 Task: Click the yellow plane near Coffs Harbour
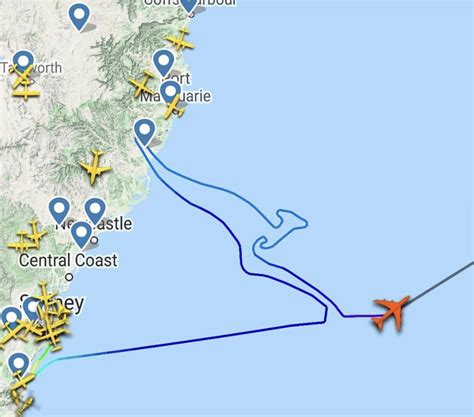(x=180, y=39)
